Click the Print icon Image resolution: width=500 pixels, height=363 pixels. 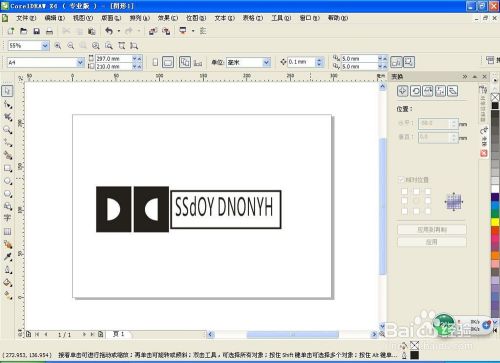(49, 31)
